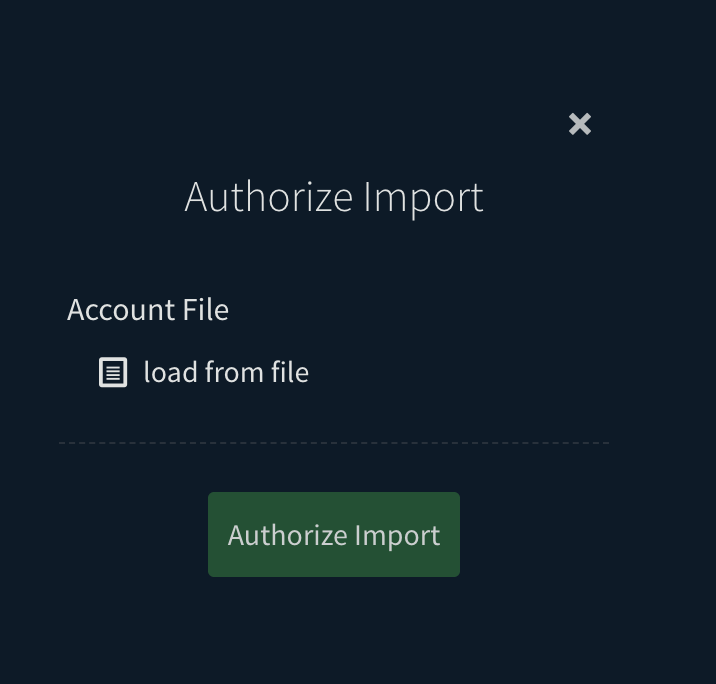Click the large Authorize Import title text

(x=334, y=197)
